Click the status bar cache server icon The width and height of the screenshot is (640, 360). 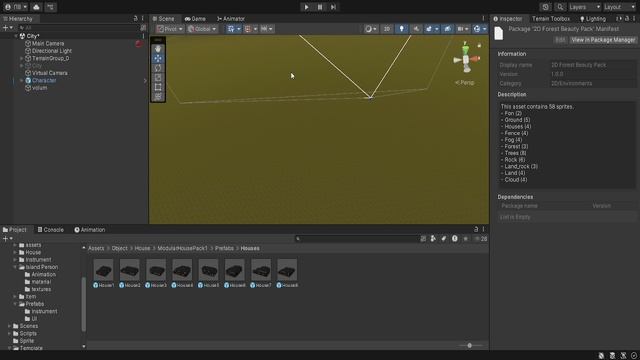click(612, 356)
